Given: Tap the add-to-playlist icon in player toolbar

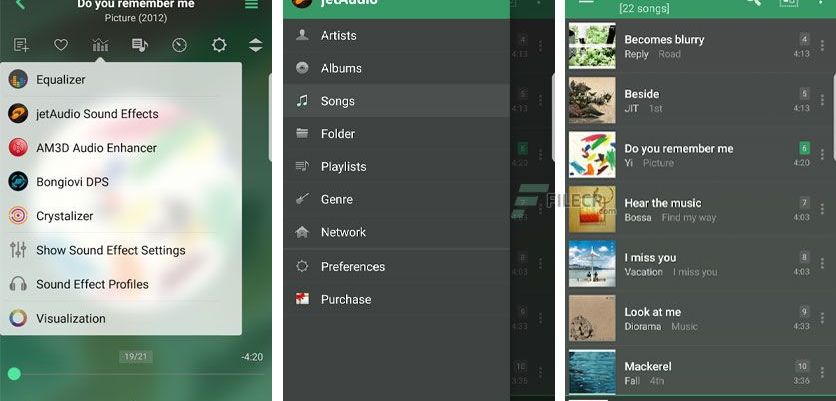Looking at the screenshot, I should pyautogui.click(x=21, y=45).
